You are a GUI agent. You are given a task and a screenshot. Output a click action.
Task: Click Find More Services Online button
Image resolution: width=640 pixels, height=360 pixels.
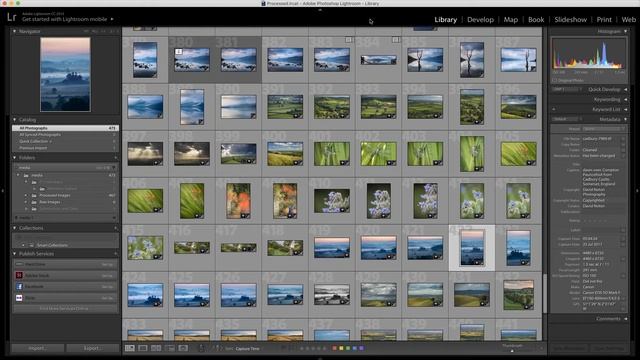coord(64,309)
